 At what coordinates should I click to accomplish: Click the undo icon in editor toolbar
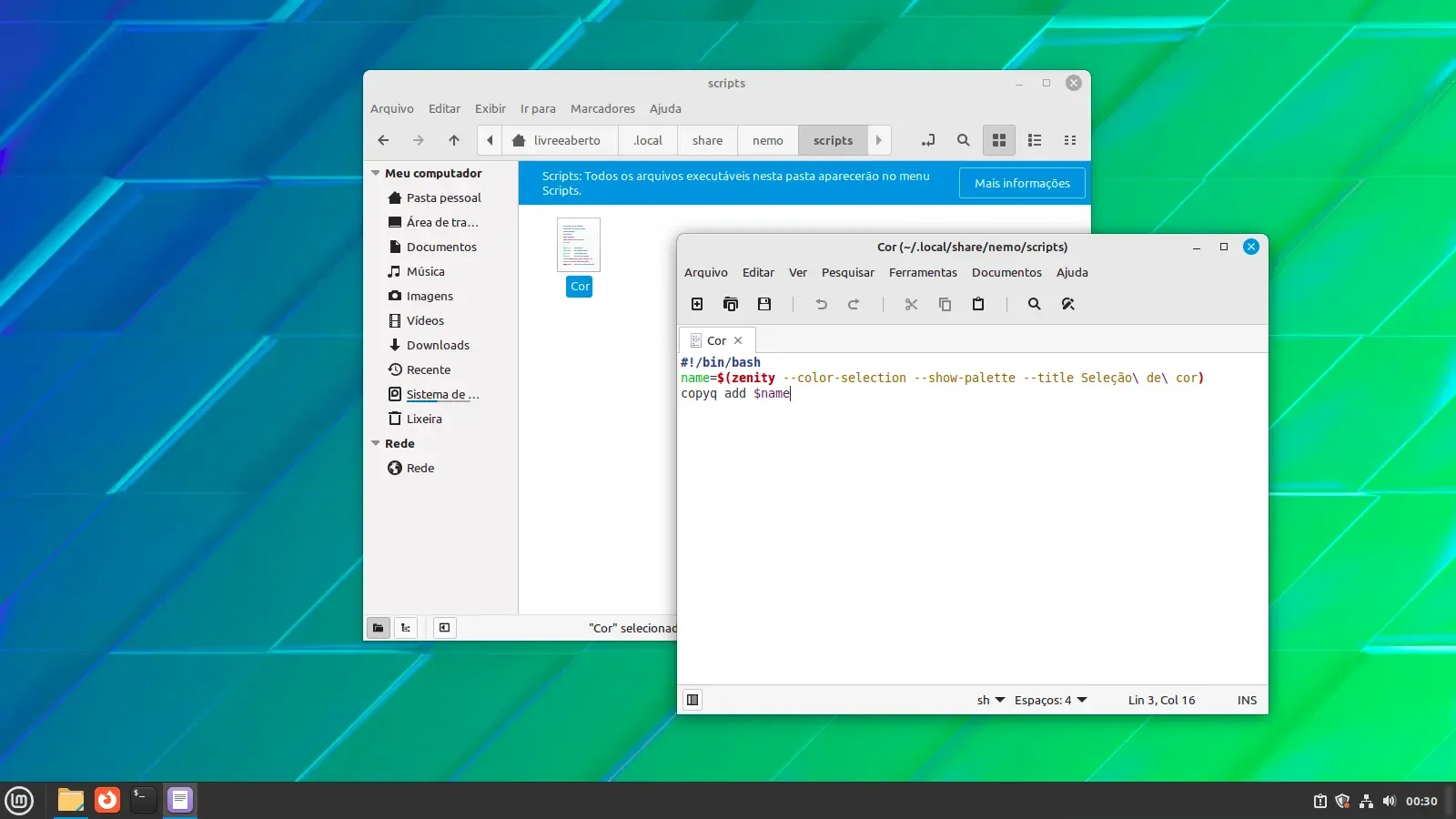tap(821, 304)
